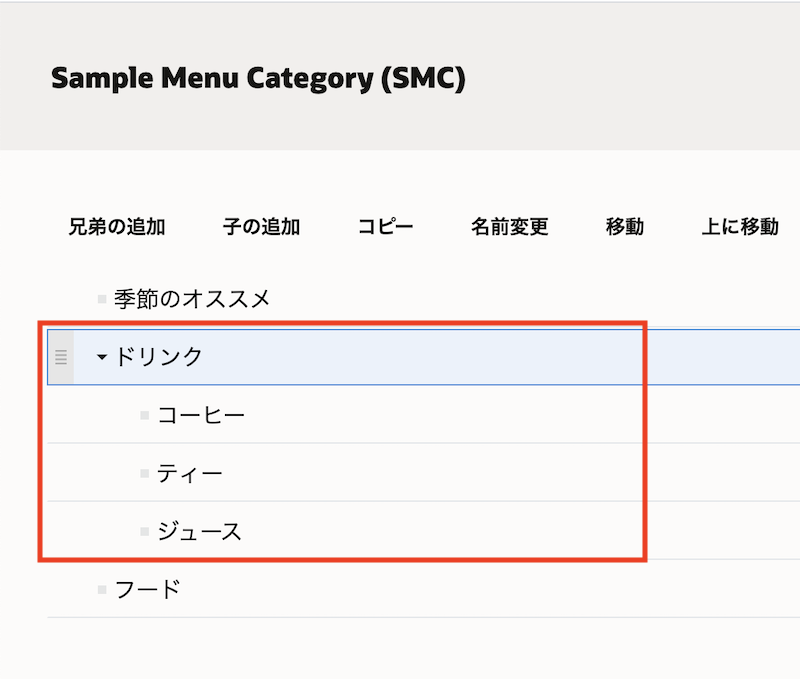The height and width of the screenshot is (679, 800).
Task: Click the square icon beside フード
Action: click(100, 589)
